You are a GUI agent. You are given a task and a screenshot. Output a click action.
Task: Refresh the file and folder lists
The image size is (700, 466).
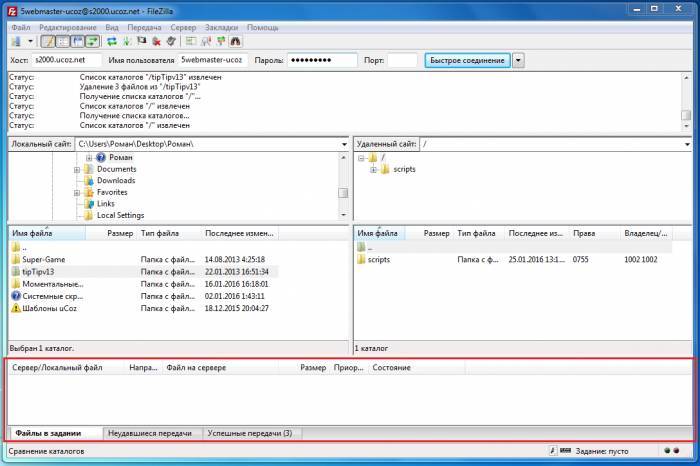112,42
